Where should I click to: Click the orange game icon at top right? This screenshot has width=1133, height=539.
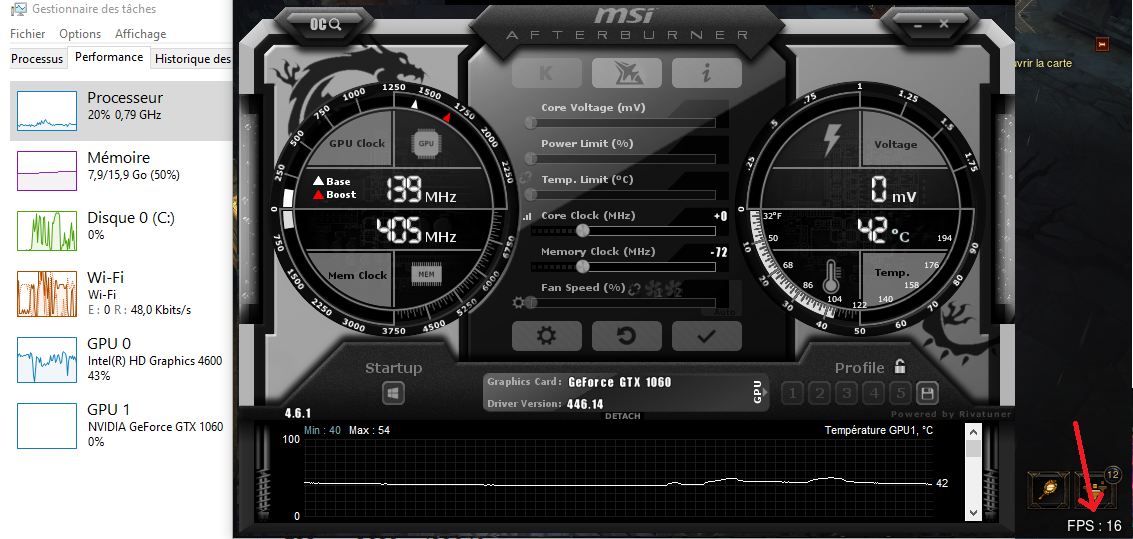[1102, 44]
